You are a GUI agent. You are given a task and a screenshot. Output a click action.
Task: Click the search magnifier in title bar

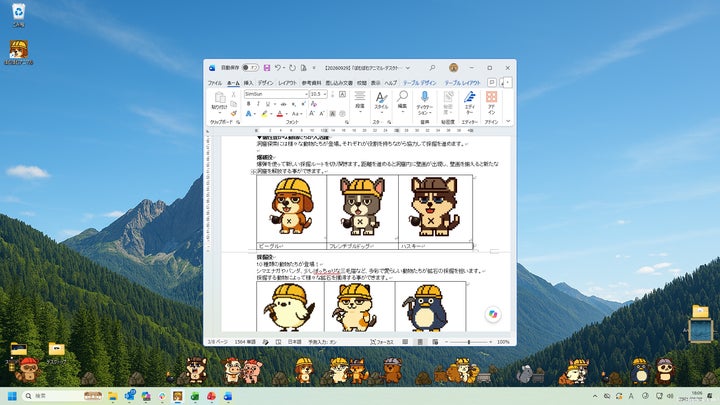coord(432,68)
